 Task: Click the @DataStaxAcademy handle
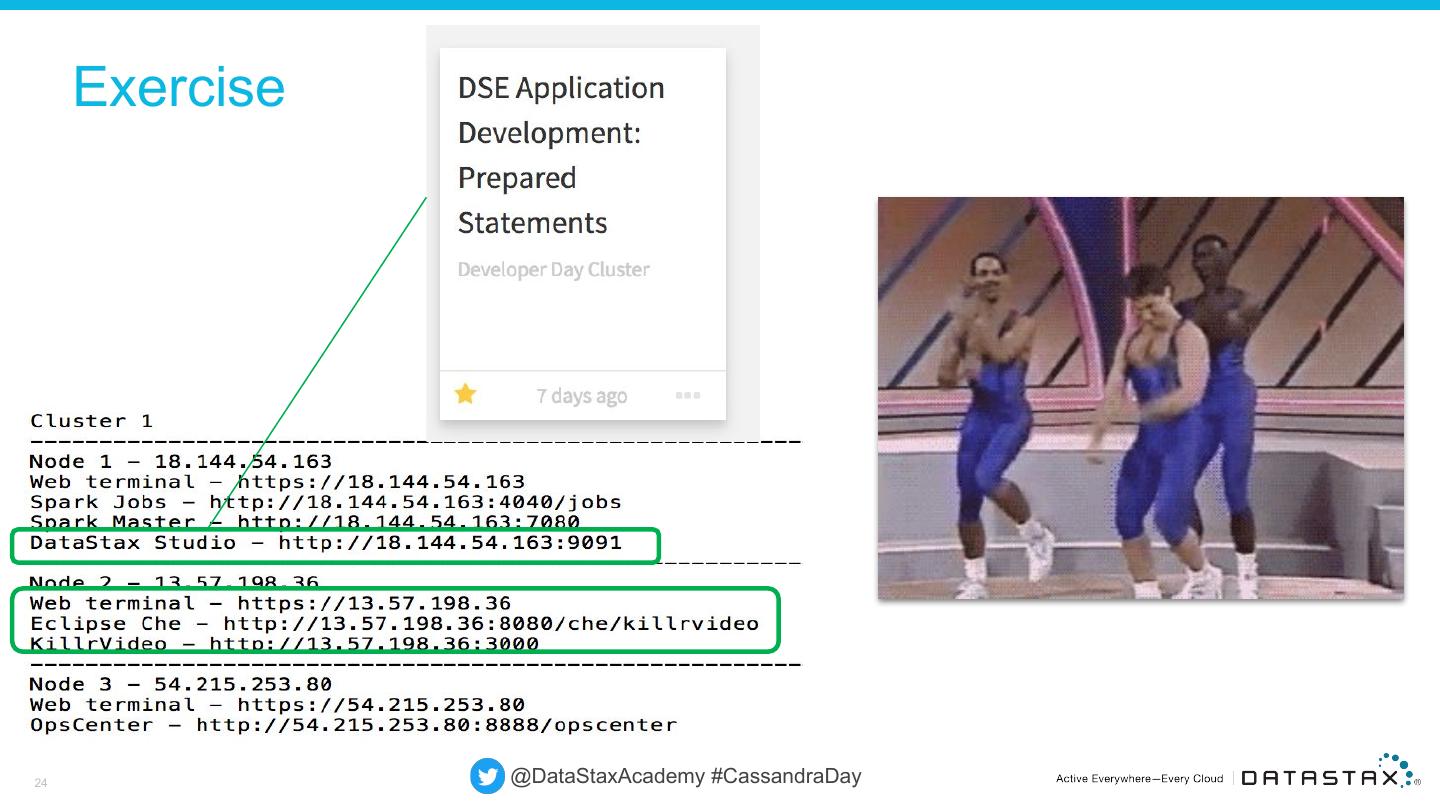607,777
